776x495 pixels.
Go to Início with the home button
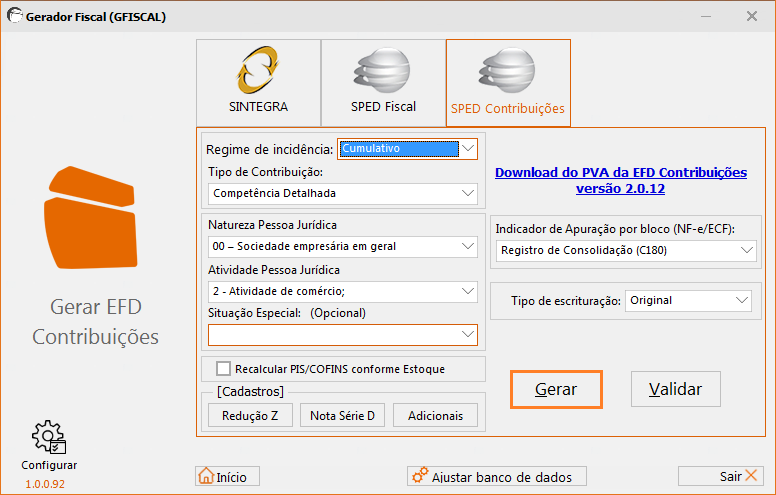(x=227, y=477)
